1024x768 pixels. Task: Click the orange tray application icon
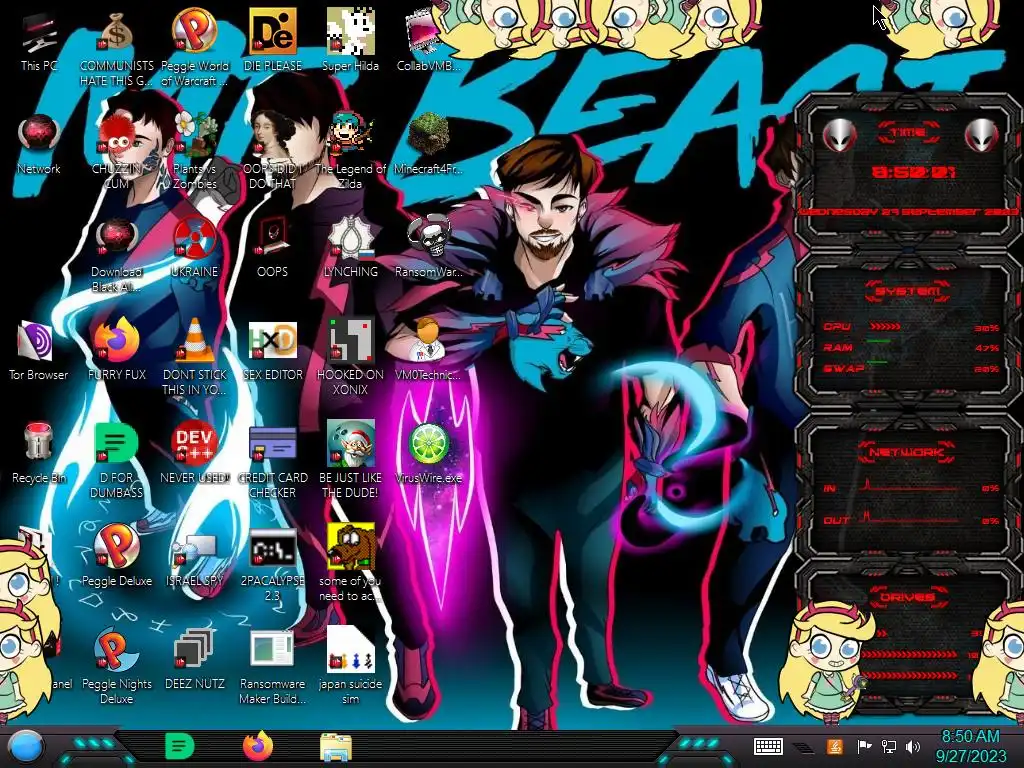(x=835, y=746)
